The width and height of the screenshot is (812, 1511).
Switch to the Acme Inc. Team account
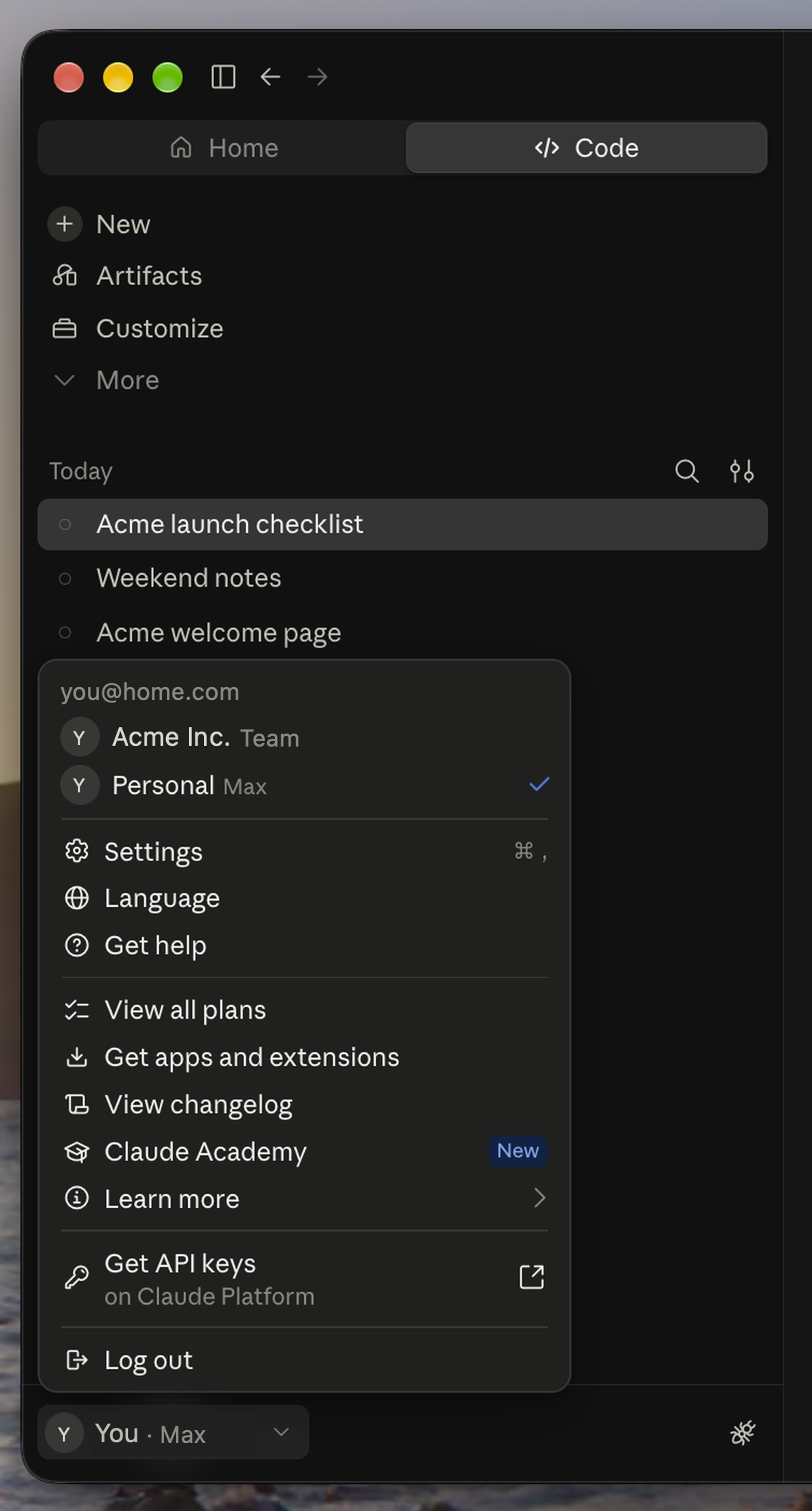click(304, 737)
